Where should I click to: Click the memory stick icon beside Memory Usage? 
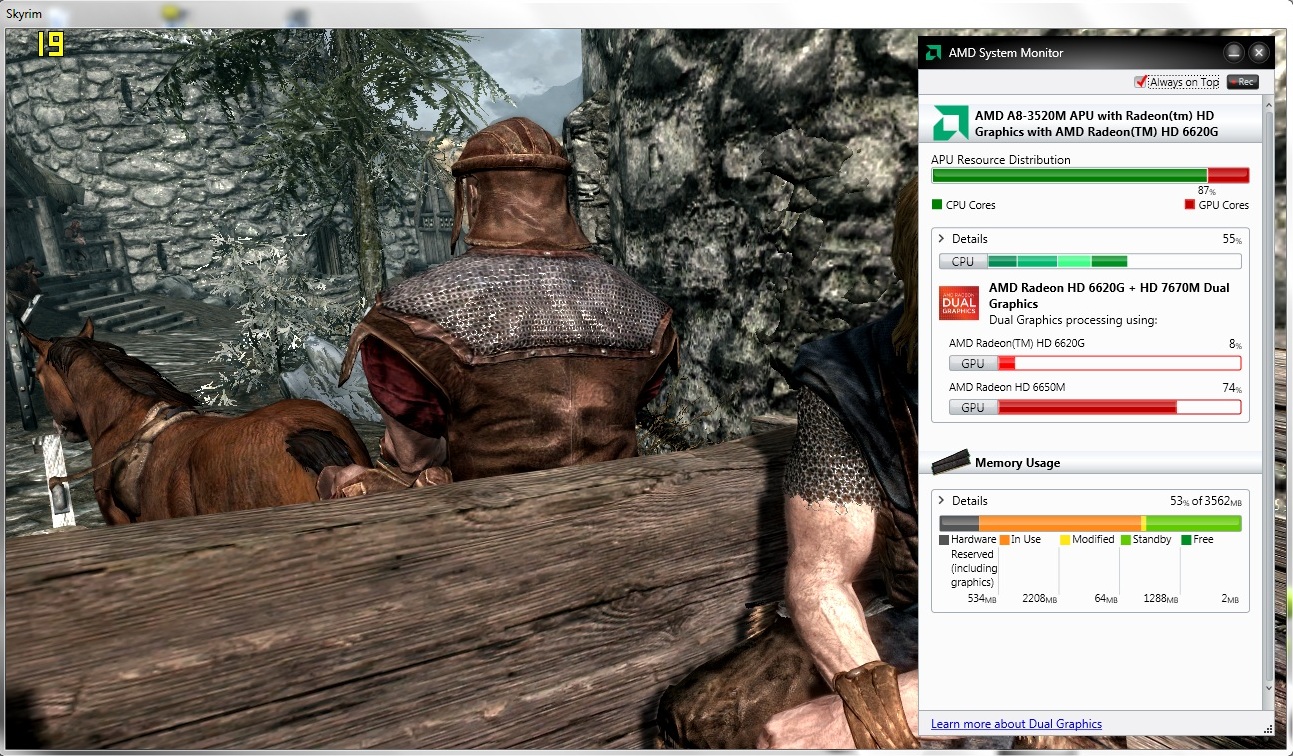pyautogui.click(x=951, y=462)
